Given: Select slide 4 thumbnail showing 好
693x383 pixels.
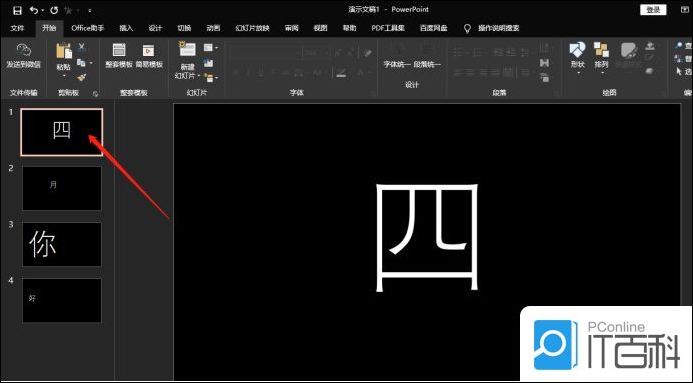Looking at the screenshot, I should click(62, 300).
